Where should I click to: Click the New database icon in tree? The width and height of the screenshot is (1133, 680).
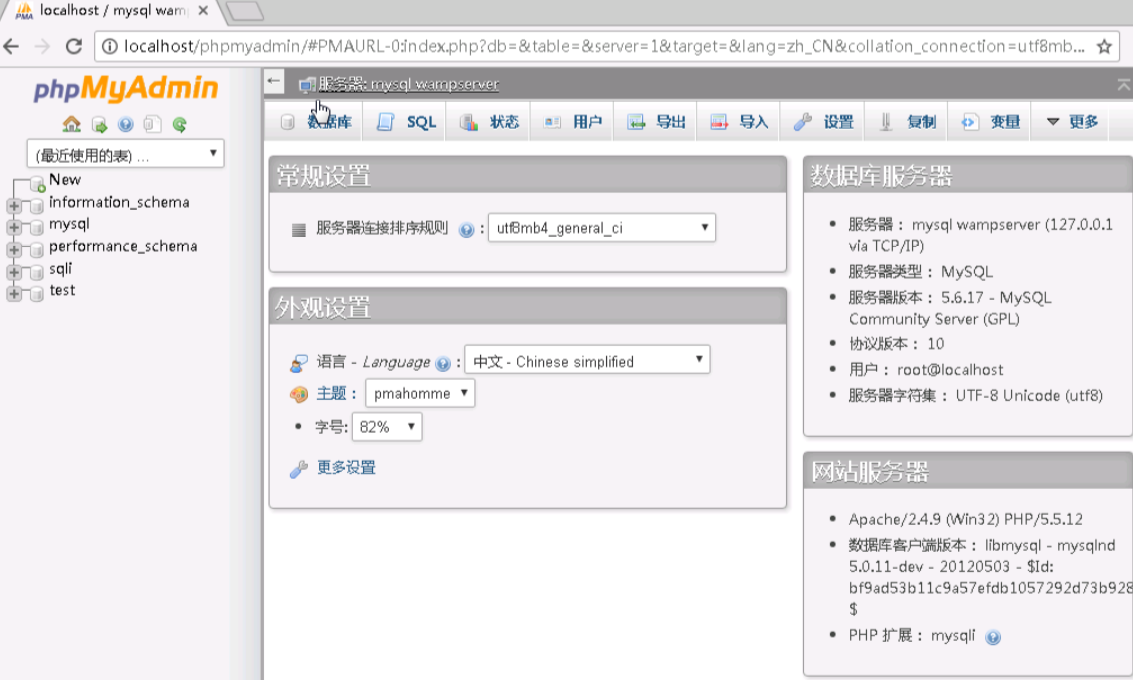37,184
